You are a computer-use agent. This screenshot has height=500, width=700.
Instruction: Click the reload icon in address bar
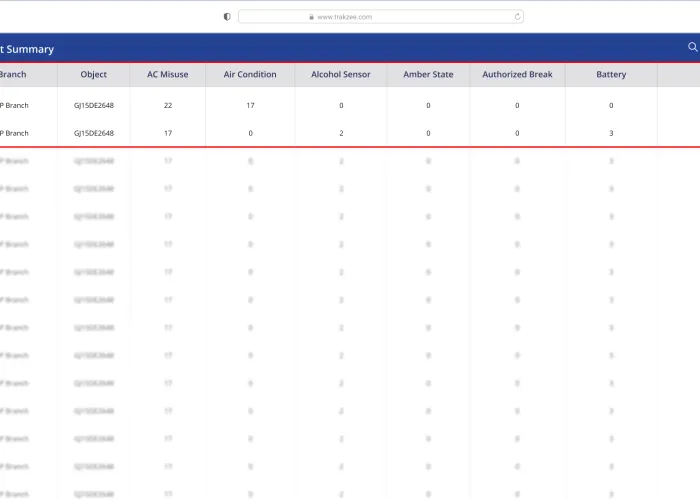point(517,17)
